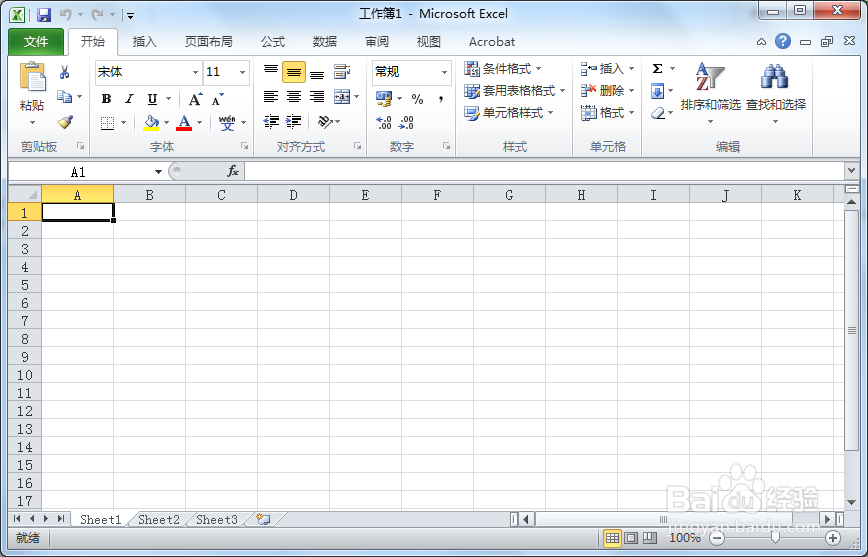Click the Undo arrow icon
Screen dimensions: 868x557
coord(65,15)
